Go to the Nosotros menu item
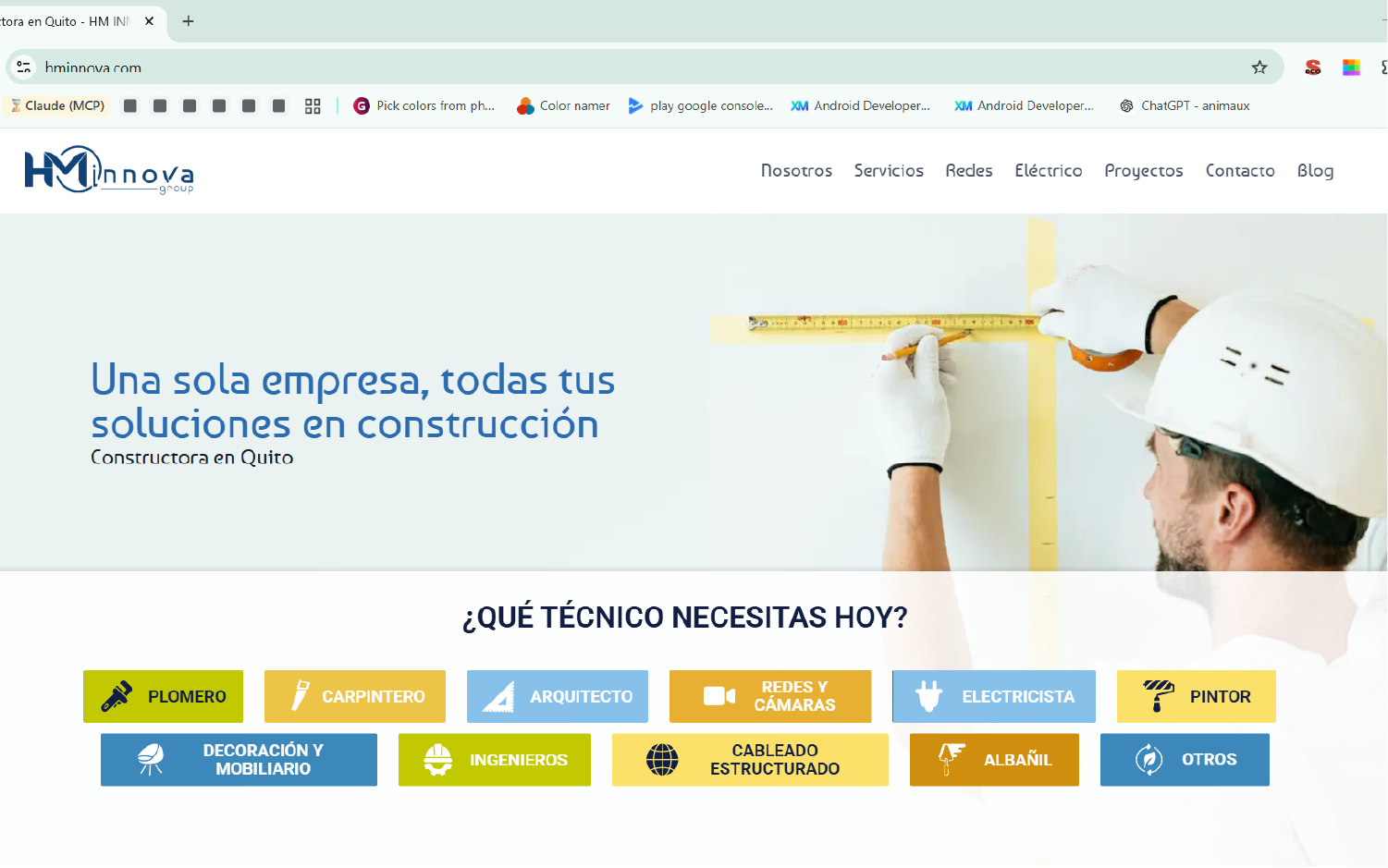This screenshot has width=1388, height=868. coord(796,171)
